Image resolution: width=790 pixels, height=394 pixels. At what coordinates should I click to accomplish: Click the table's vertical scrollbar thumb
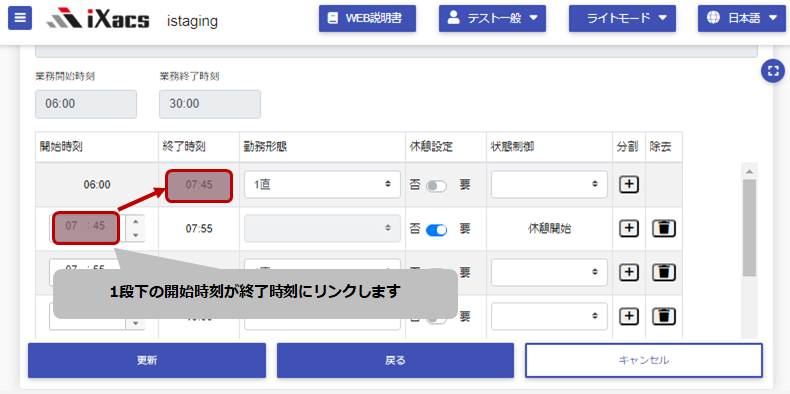[x=750, y=228]
